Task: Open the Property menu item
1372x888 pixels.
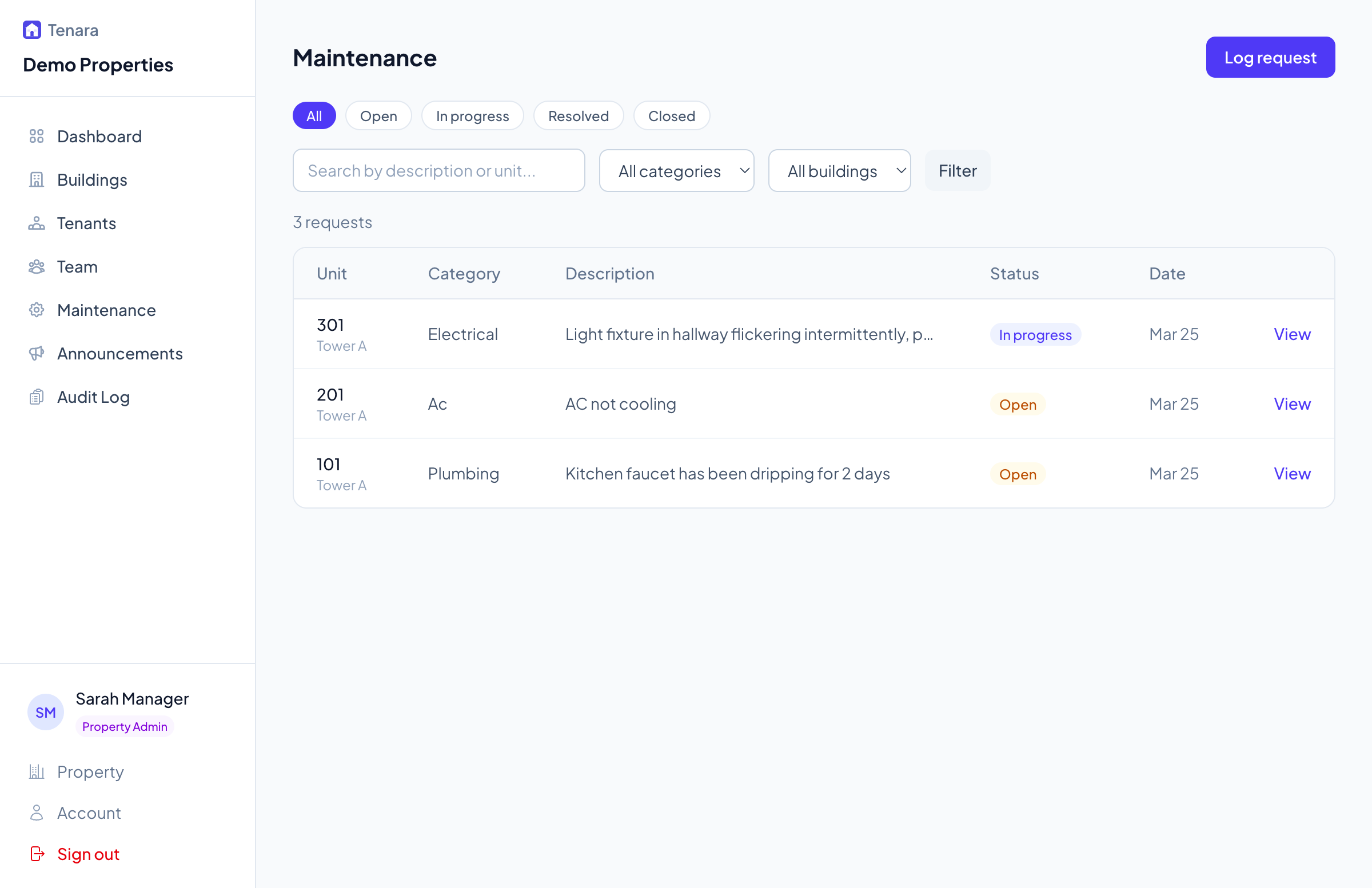Action: [90, 771]
